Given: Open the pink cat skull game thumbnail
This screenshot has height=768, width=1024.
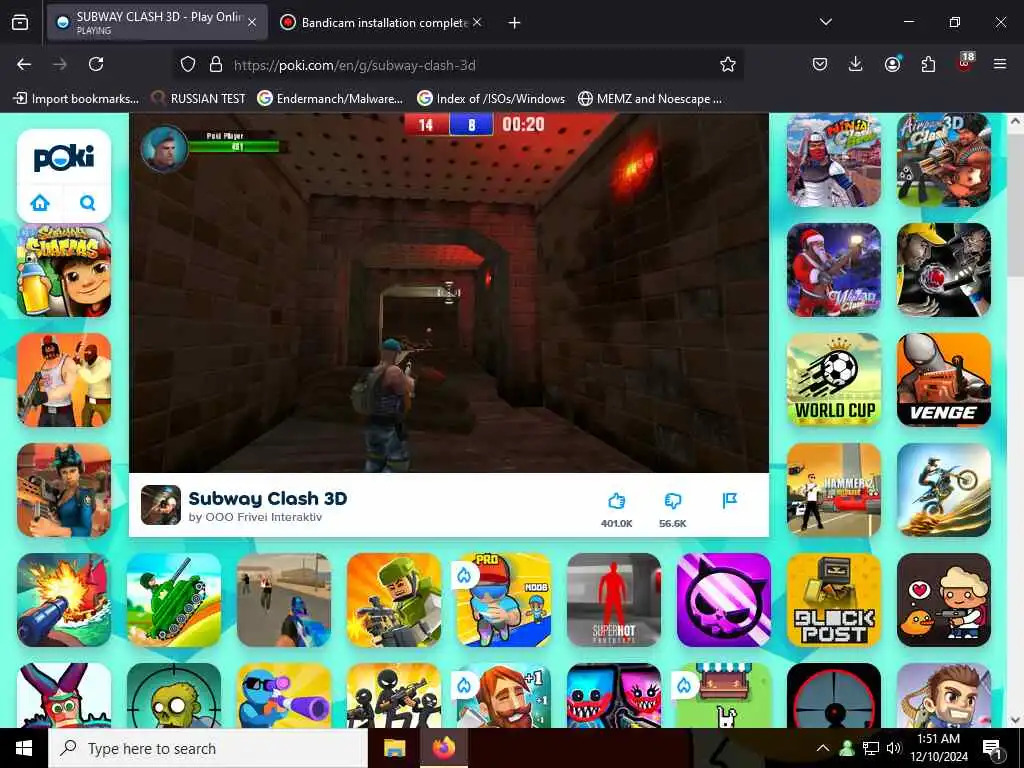Looking at the screenshot, I should click(724, 600).
